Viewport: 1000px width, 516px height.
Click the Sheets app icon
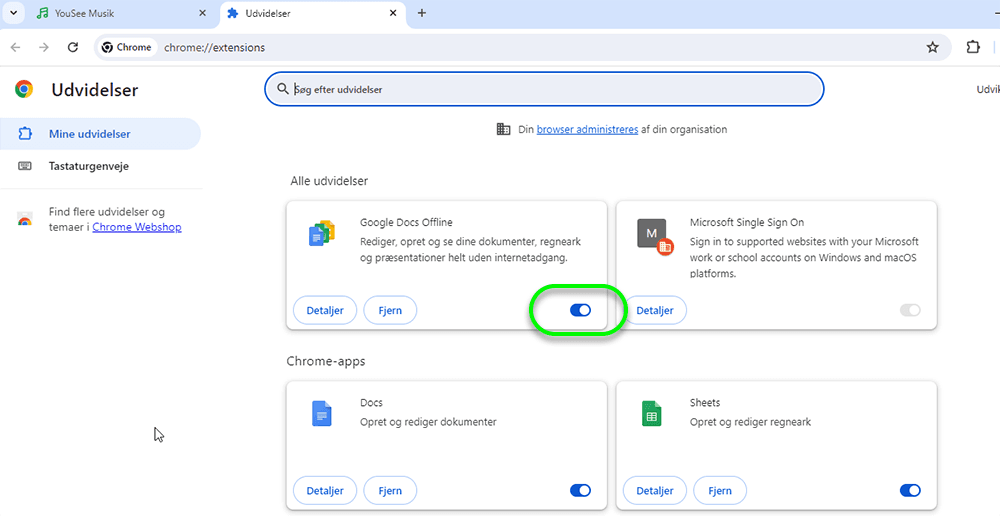[x=651, y=413]
